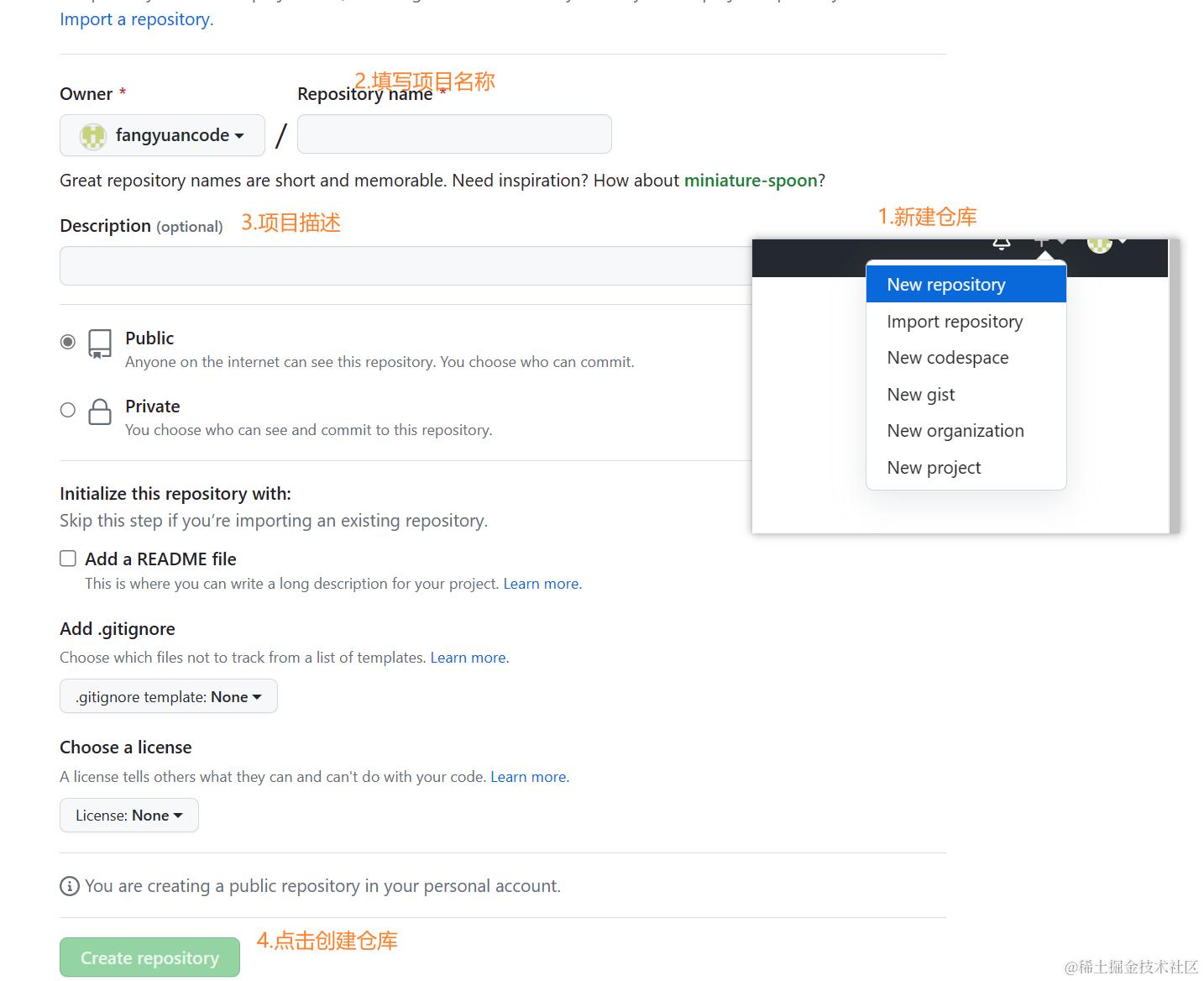This screenshot has width=1204, height=981.
Task: Select the Public radio button
Action: [68, 342]
